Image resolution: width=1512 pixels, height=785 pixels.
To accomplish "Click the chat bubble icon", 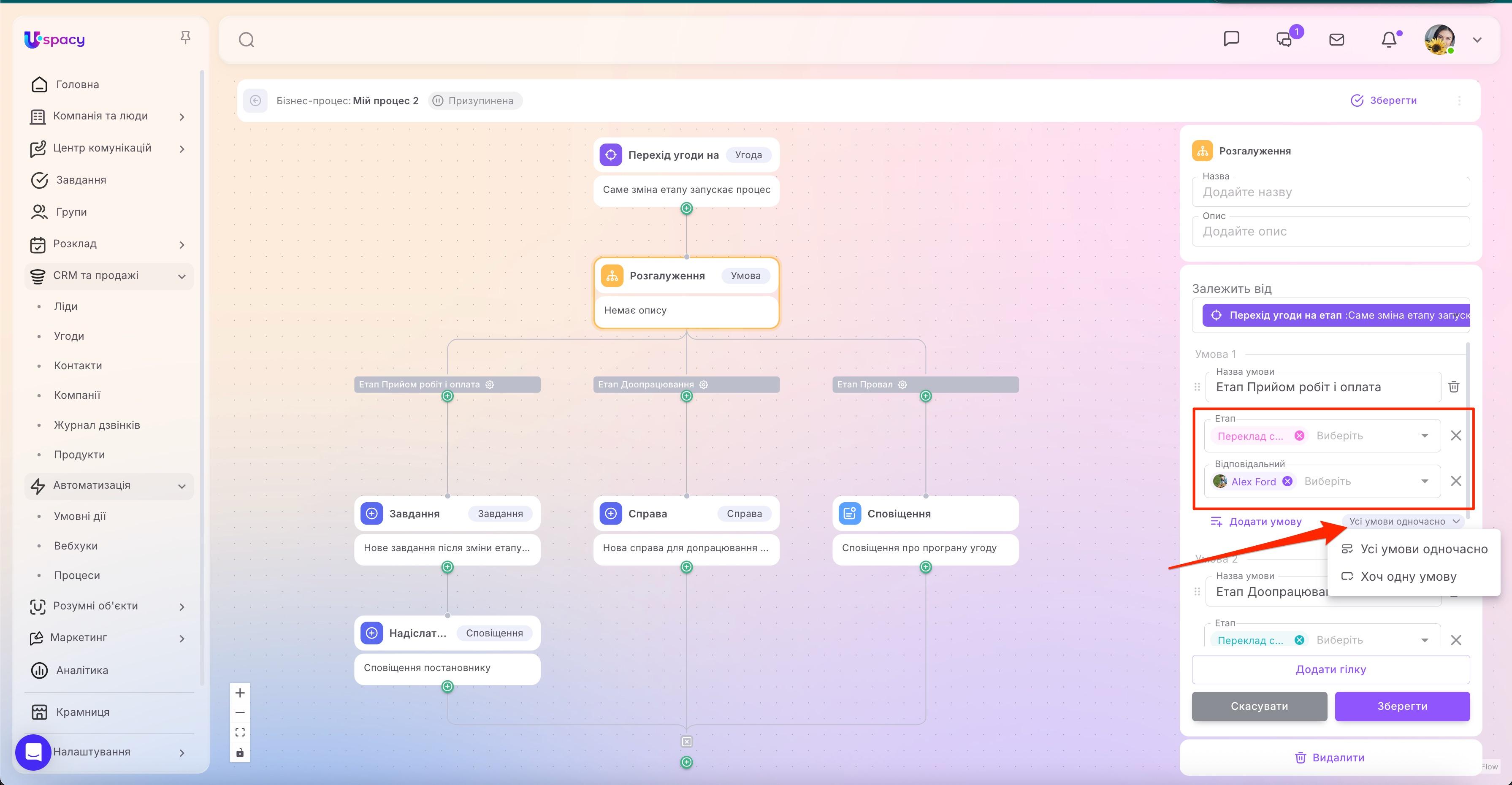I will [x=1231, y=39].
